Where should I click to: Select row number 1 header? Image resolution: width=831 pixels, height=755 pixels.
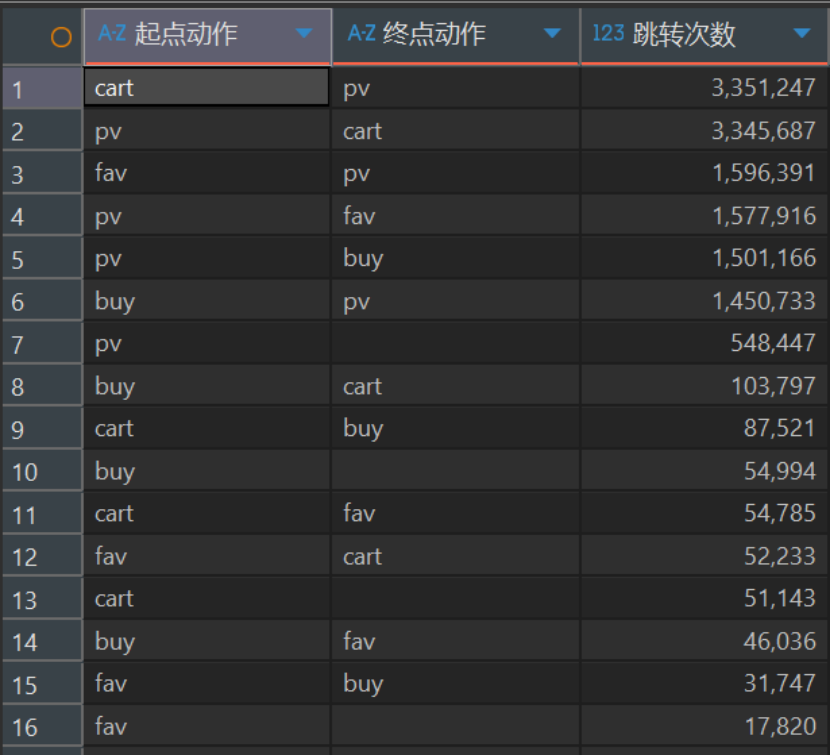click(42, 88)
